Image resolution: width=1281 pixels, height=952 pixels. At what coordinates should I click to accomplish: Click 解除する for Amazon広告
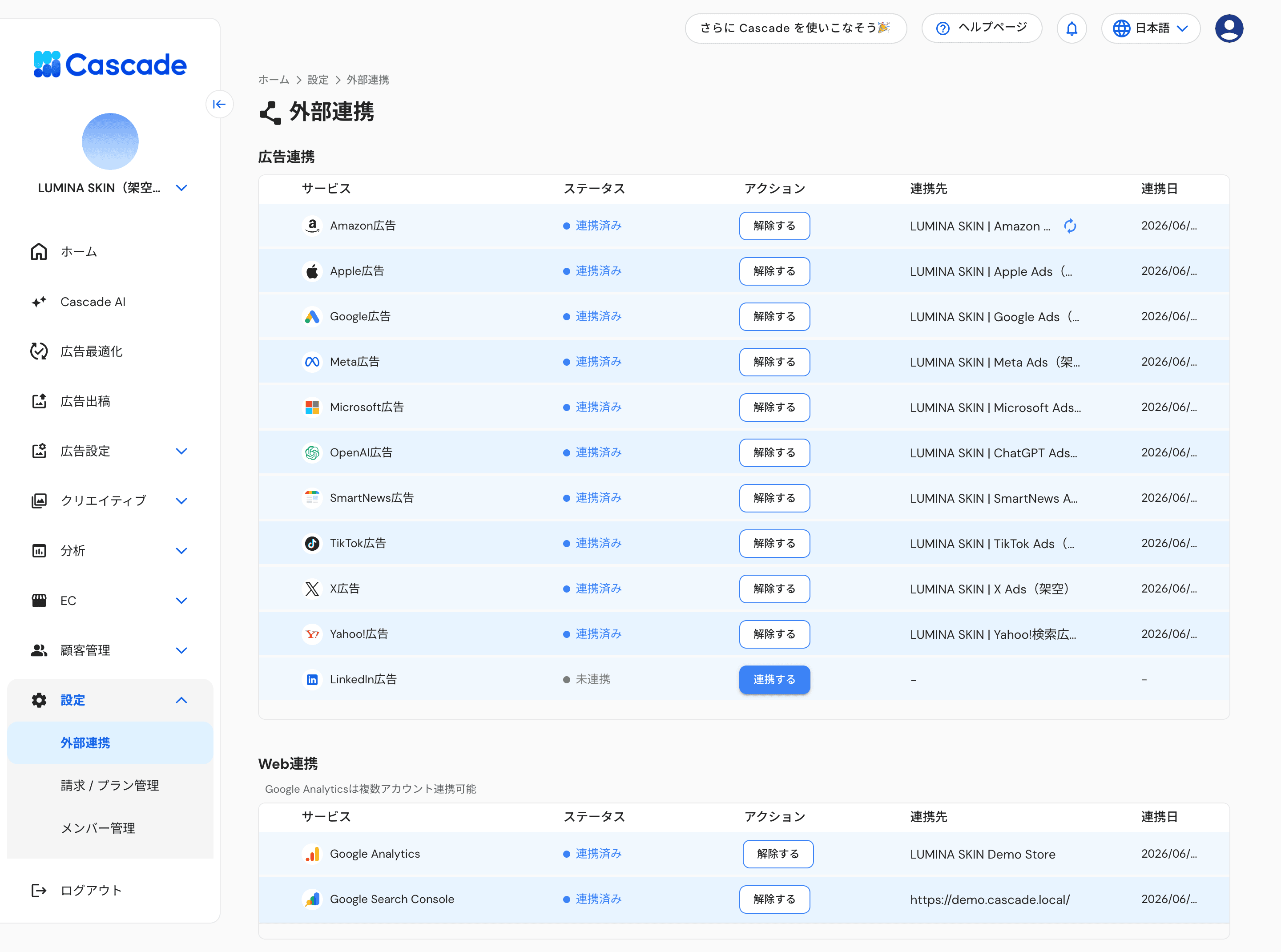pos(774,226)
